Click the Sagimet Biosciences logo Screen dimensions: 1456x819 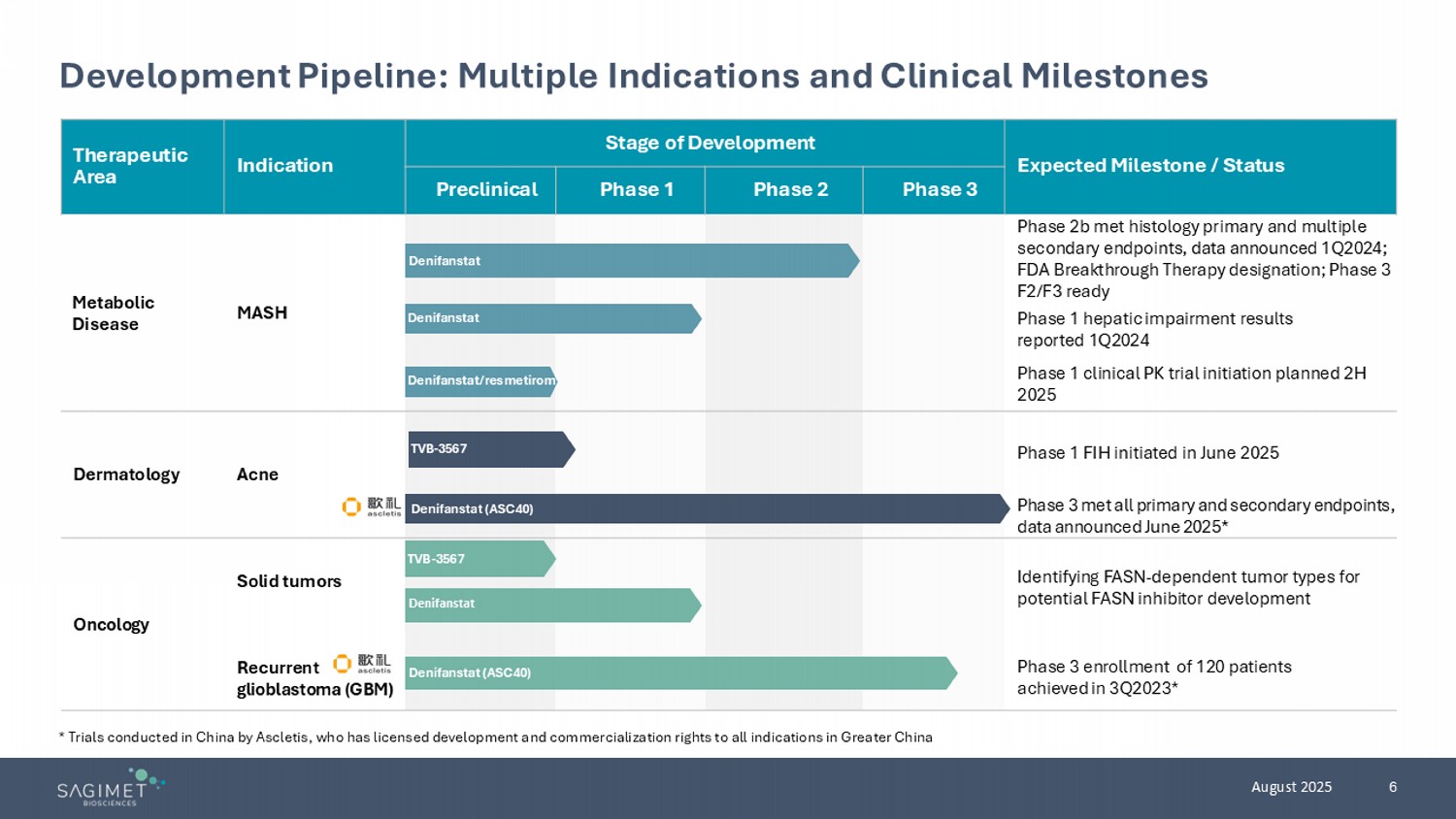coord(110,787)
